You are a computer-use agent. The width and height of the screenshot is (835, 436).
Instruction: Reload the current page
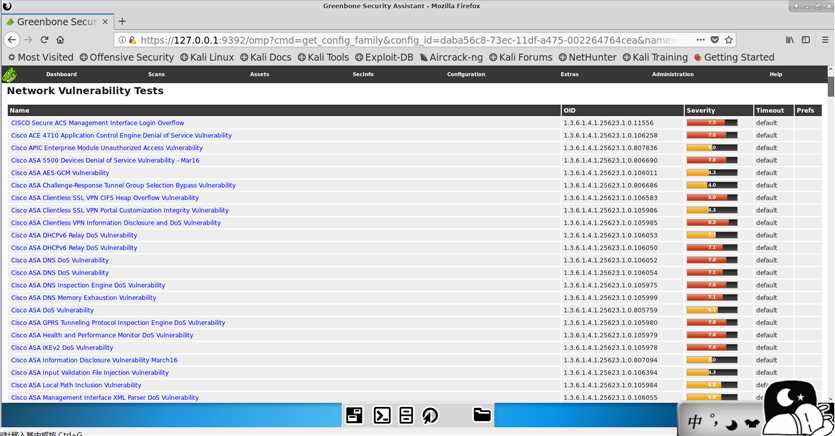[44, 40]
